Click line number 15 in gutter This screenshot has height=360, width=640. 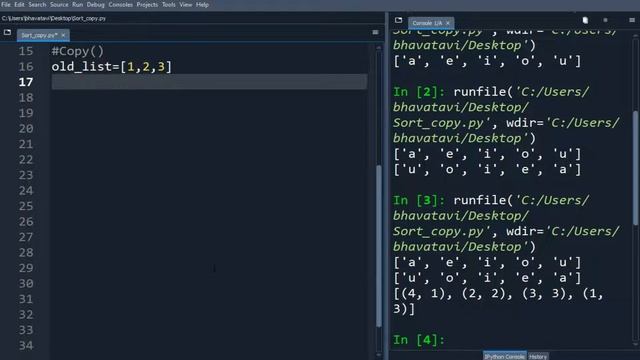(x=26, y=51)
